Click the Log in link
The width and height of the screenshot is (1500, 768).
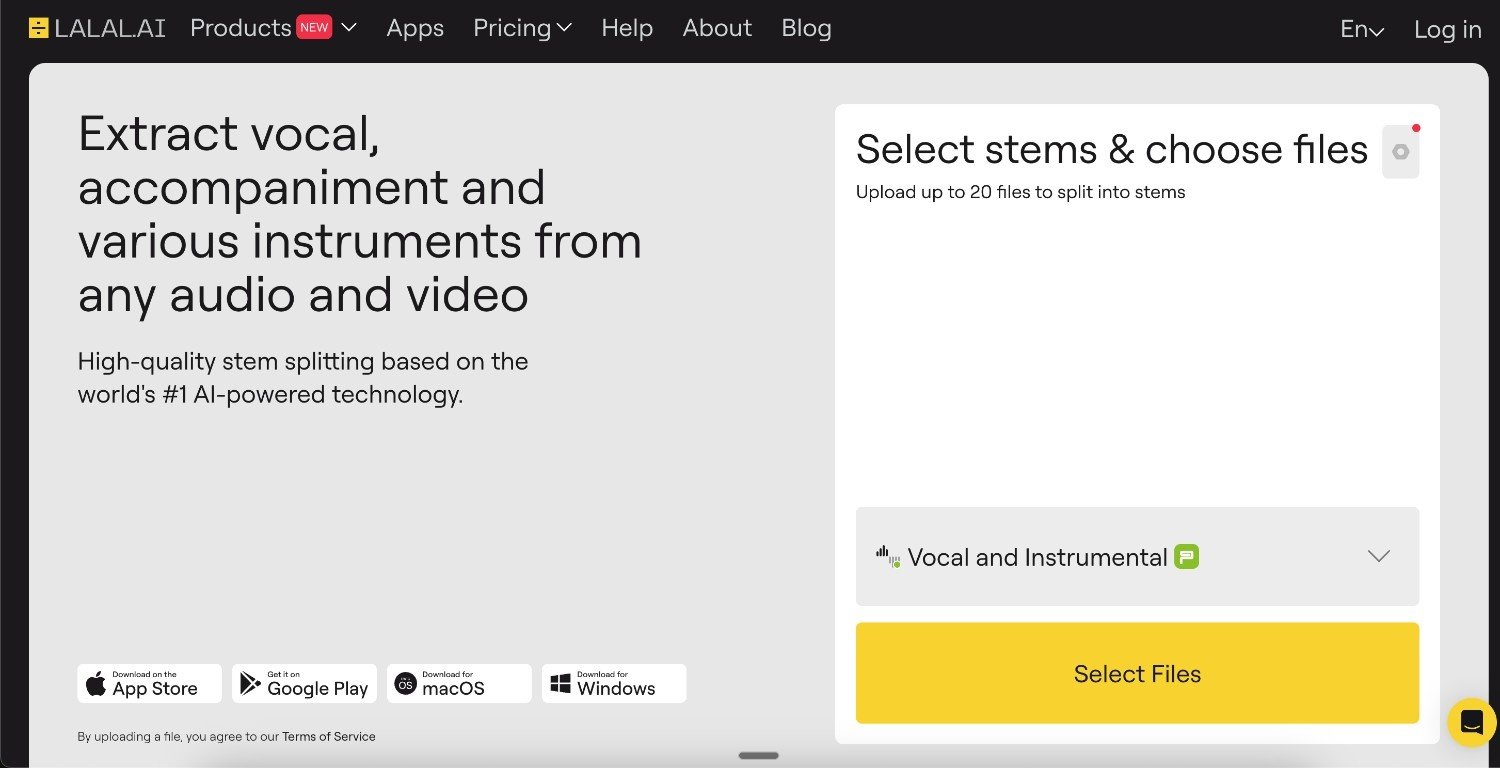pyautogui.click(x=1447, y=30)
